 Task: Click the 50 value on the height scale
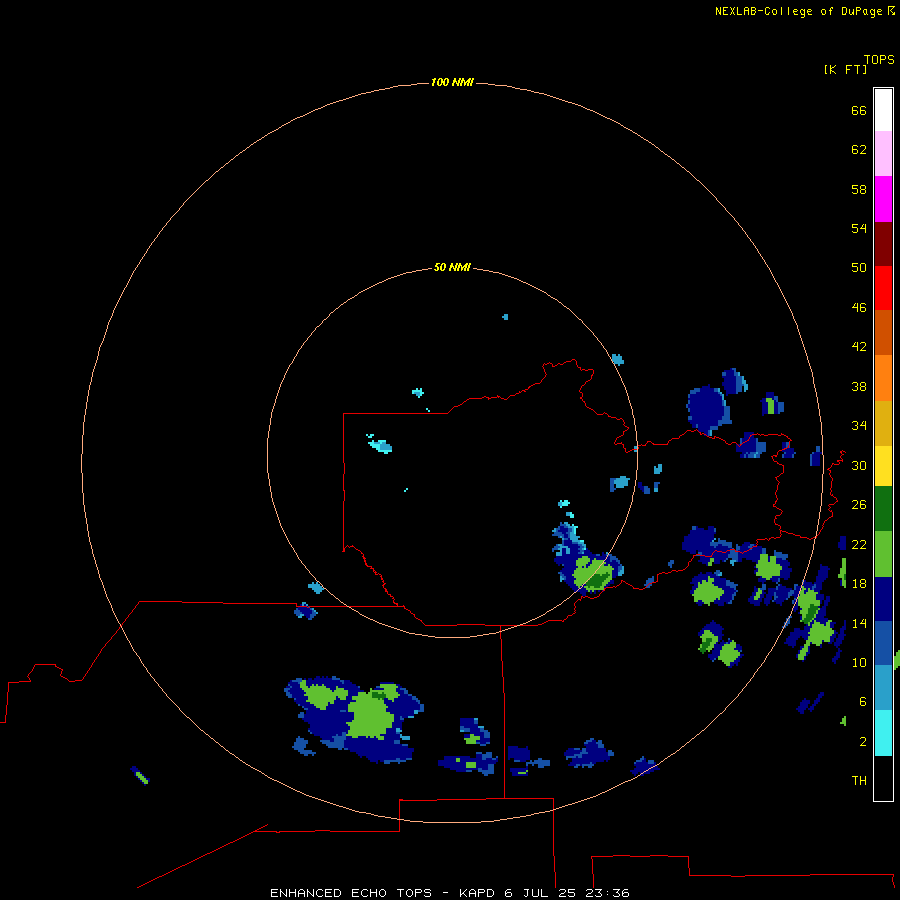pyautogui.click(x=859, y=268)
